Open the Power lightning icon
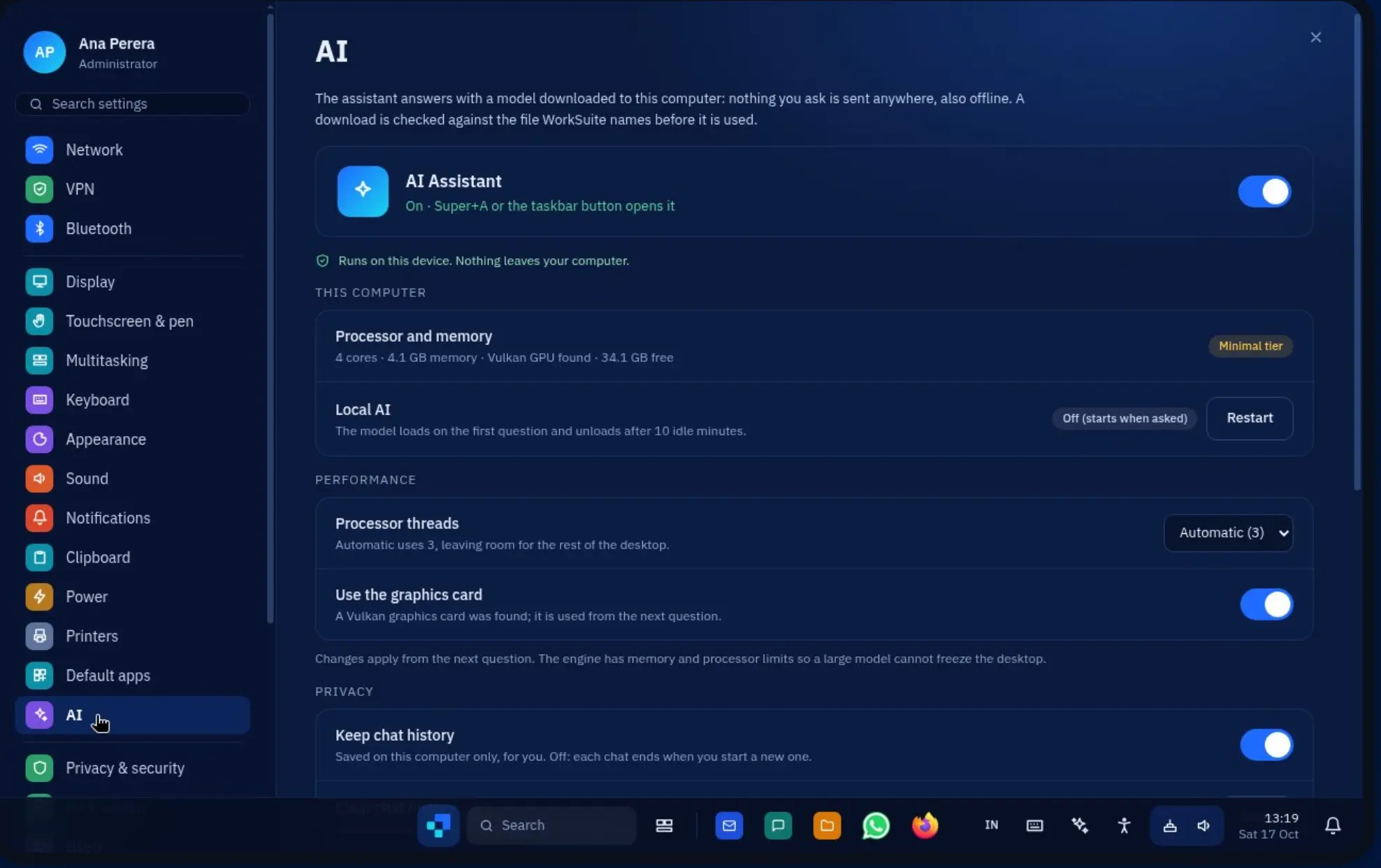This screenshot has height=868, width=1381. [x=39, y=597]
